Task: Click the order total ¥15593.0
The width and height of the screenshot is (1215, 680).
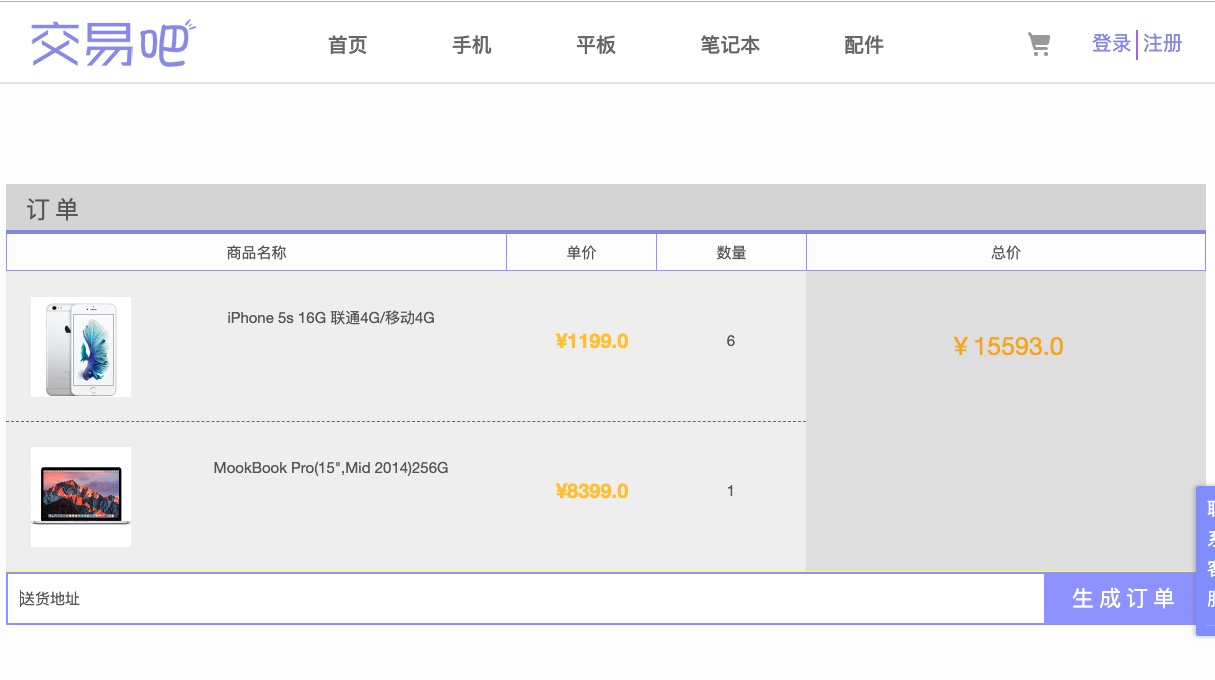Action: tap(1007, 347)
